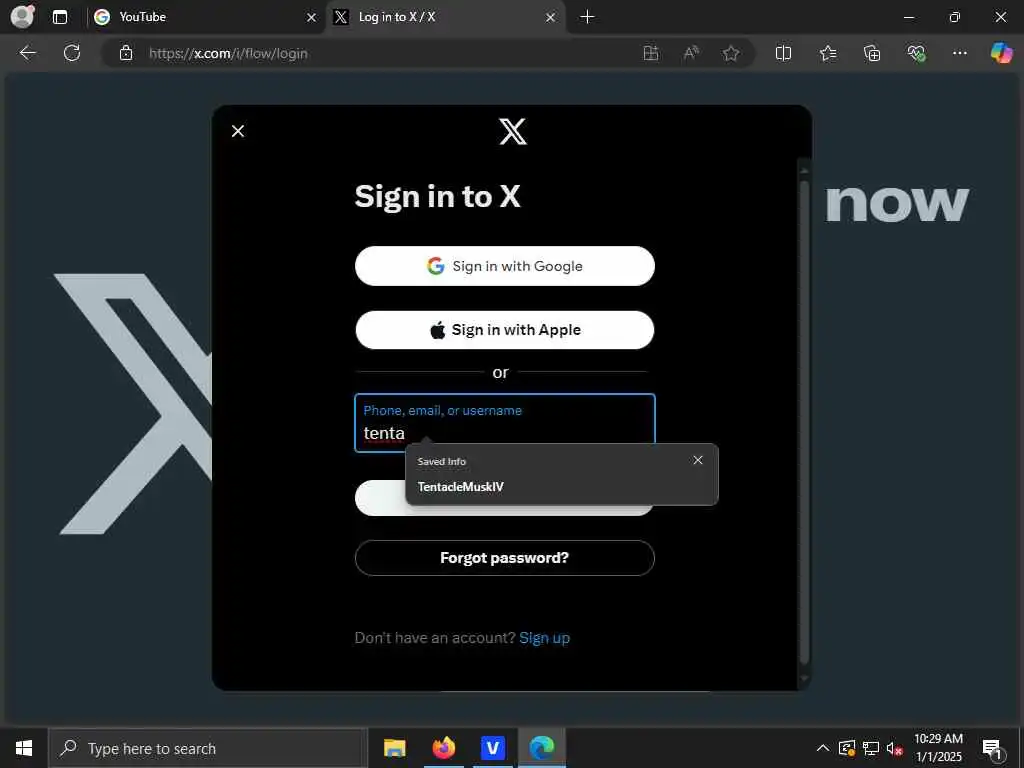Open the notification center icon
The image size is (1024, 768).
point(992,748)
